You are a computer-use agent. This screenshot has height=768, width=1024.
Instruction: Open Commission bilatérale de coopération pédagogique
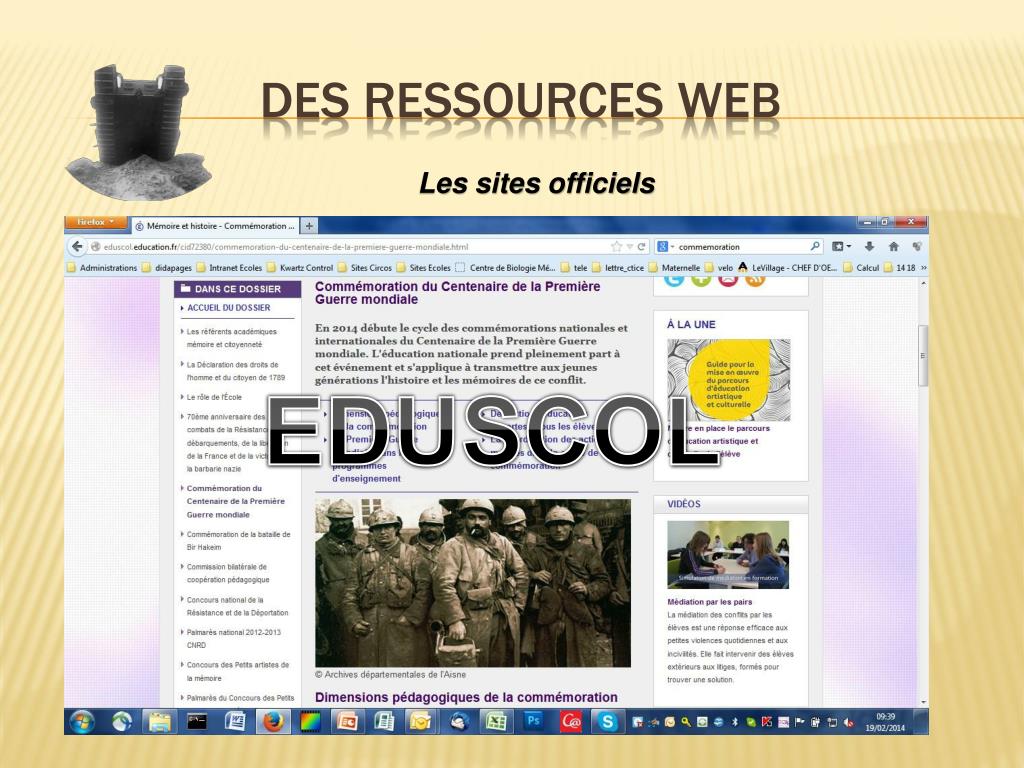click(x=228, y=573)
